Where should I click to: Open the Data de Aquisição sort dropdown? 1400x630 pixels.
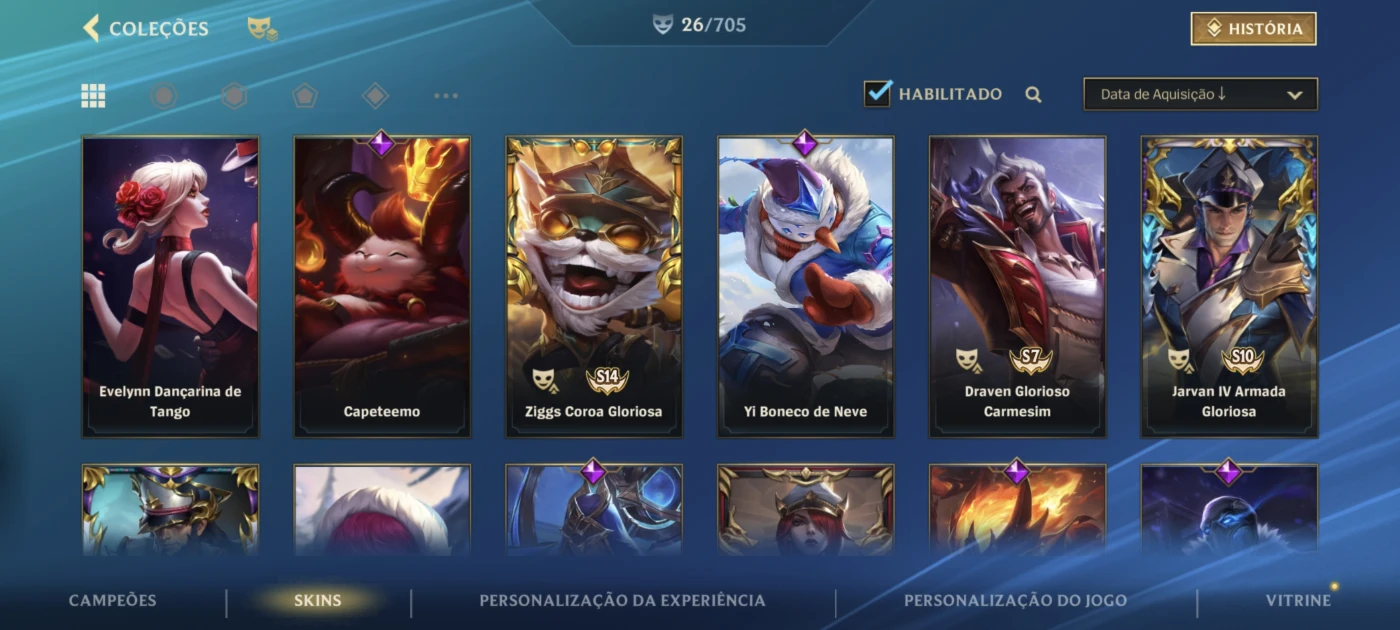(1200, 94)
